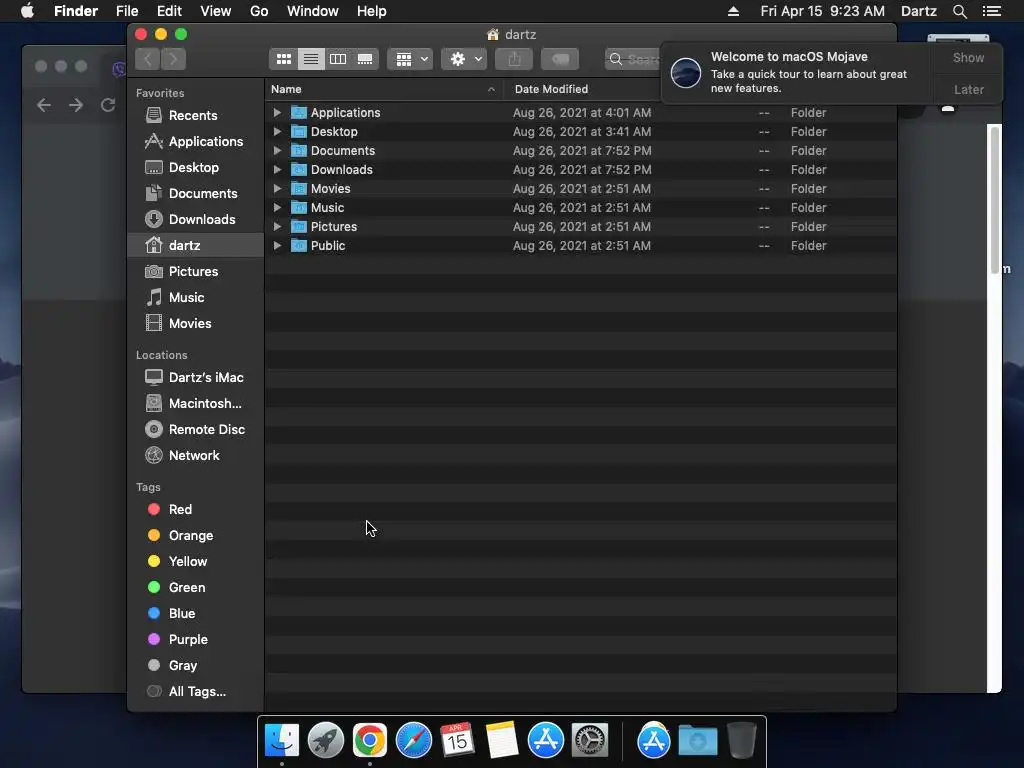The image size is (1024, 768).
Task: Click Show on the Mojave notification
Action: pos(968,58)
